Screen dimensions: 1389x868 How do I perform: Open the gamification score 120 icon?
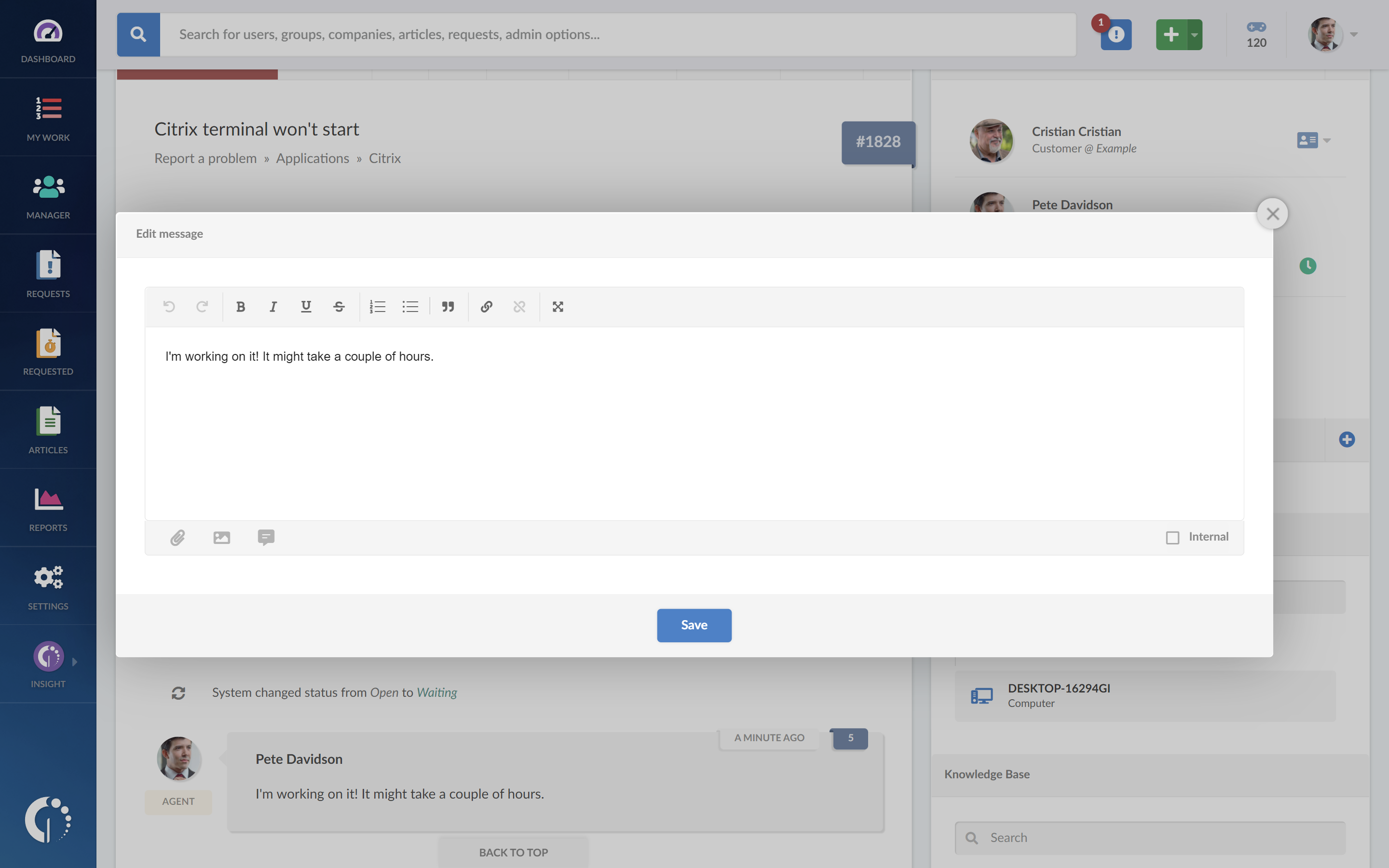(x=1256, y=34)
